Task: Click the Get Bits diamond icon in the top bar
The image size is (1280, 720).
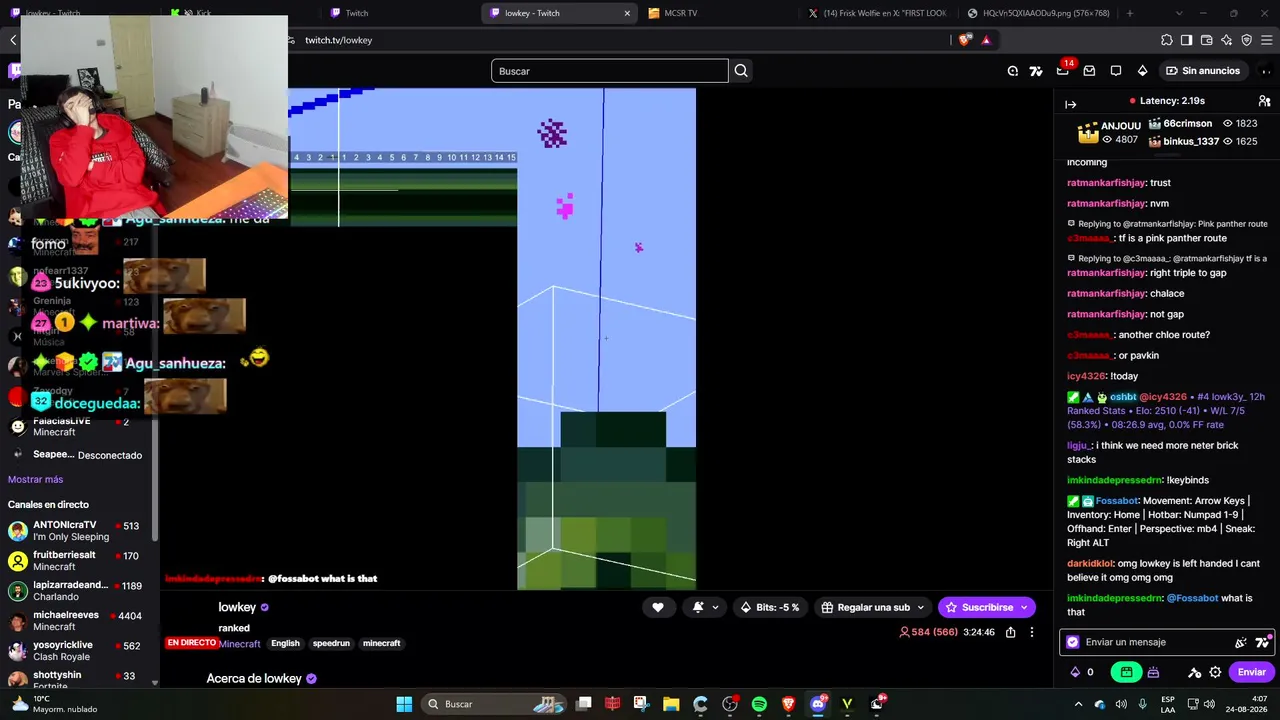Action: point(1142,71)
